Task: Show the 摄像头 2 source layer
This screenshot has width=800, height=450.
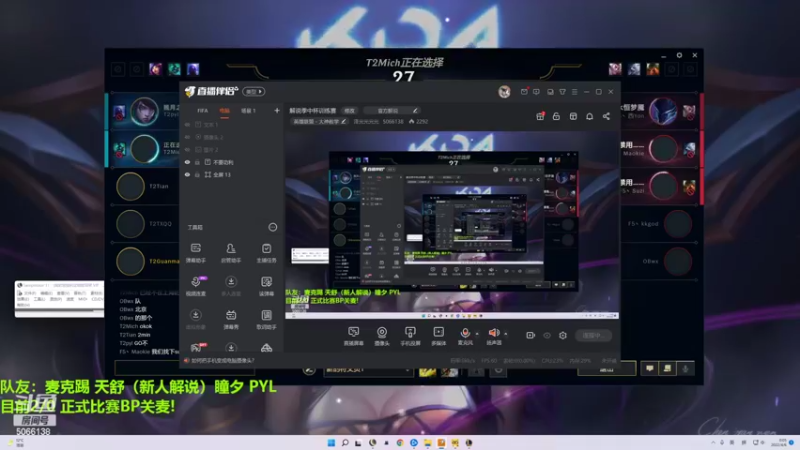Action: click(x=187, y=137)
